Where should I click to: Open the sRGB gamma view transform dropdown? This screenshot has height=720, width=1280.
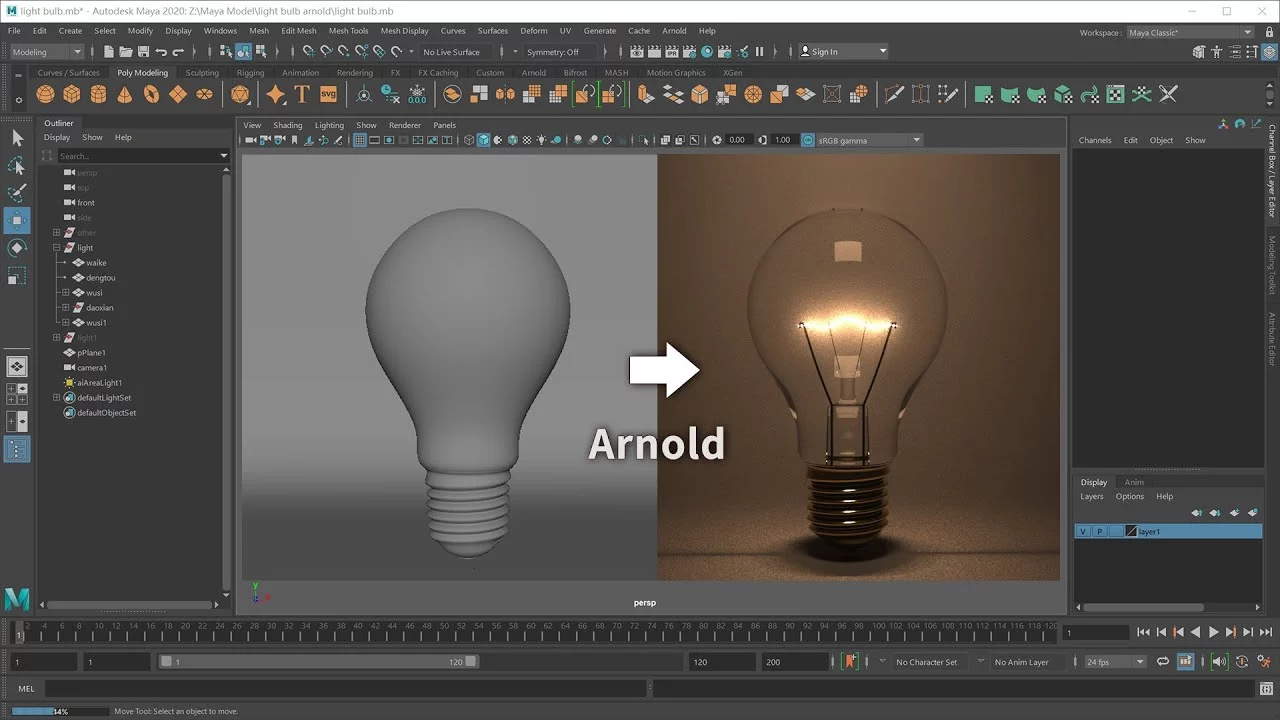(x=868, y=140)
